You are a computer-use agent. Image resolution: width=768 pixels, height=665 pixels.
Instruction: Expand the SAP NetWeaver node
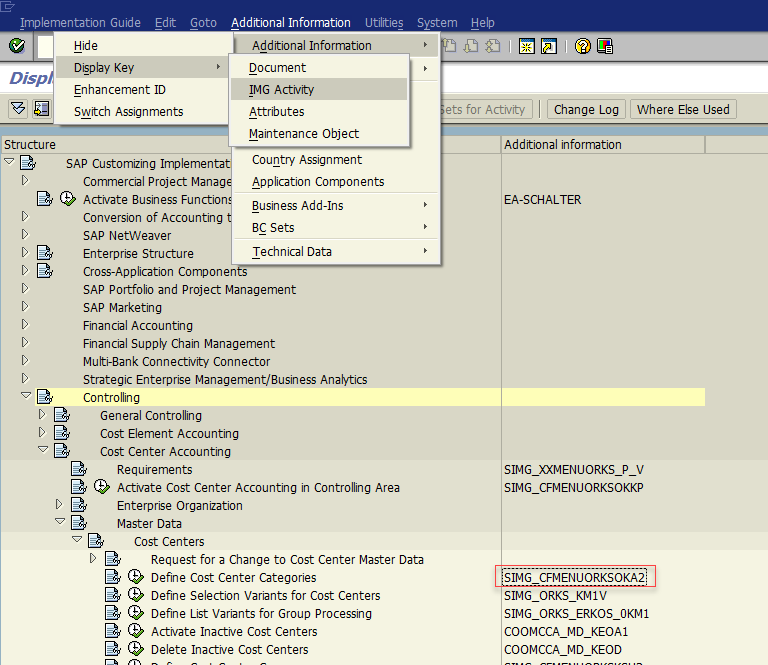pos(25,235)
